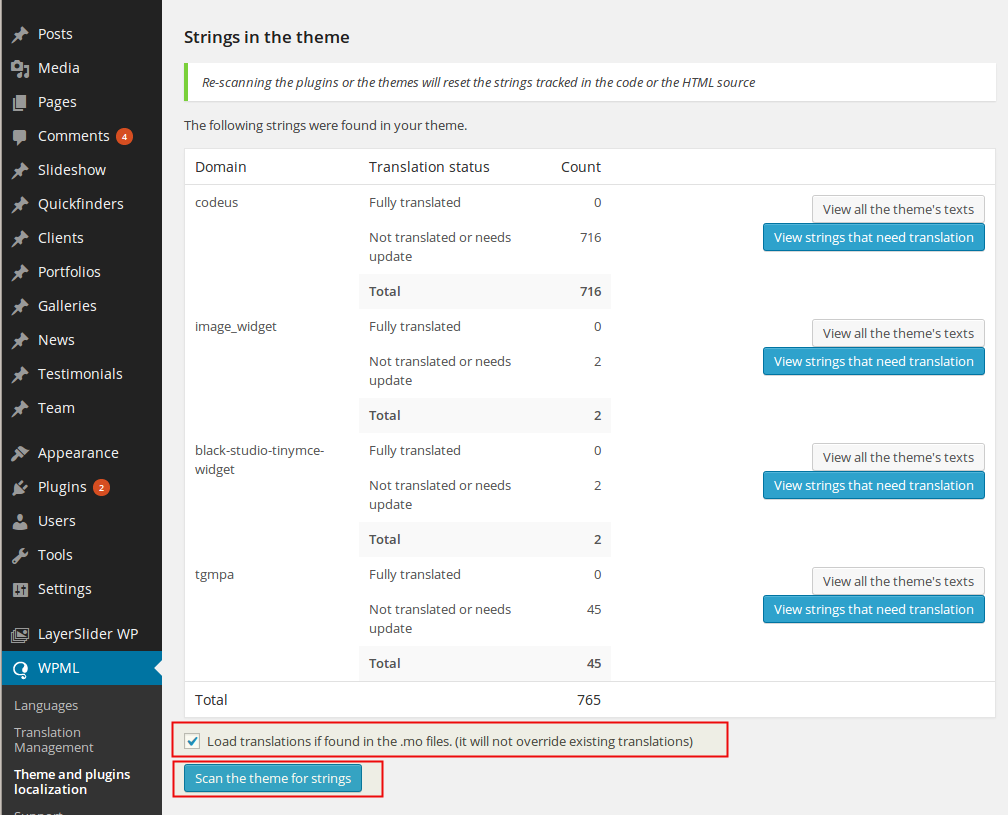1008x815 pixels.
Task: Open the Plugins menu label
Action: [62, 487]
